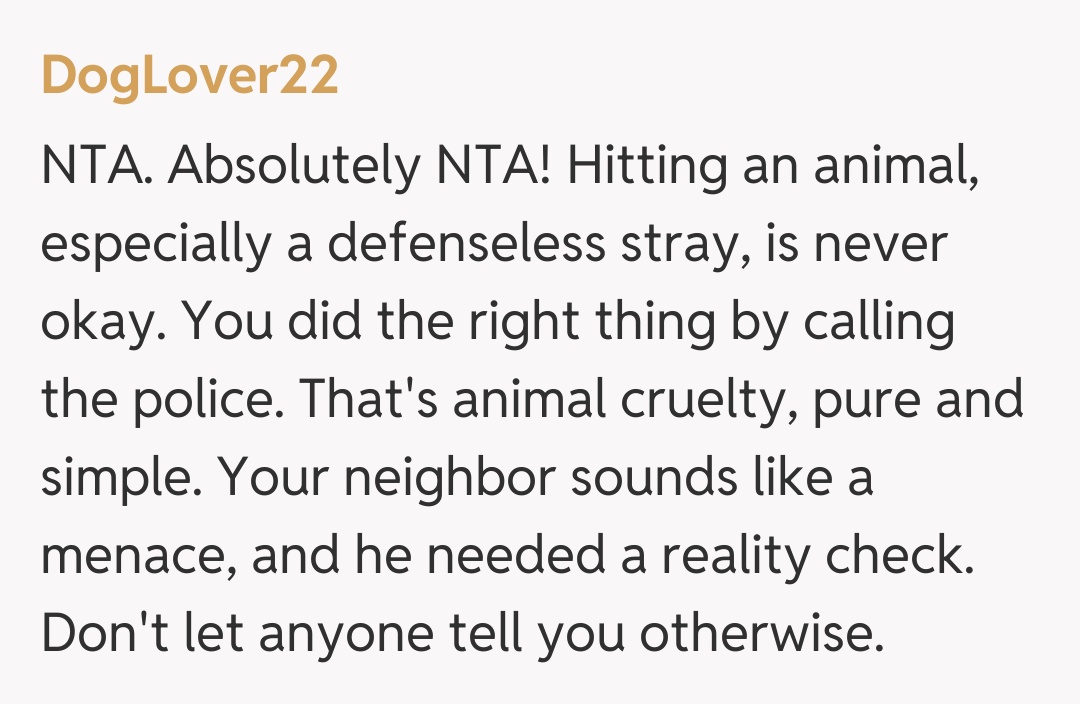
Task: Click the phrase "Your neighbor"
Action: pyautogui.click(x=385, y=478)
